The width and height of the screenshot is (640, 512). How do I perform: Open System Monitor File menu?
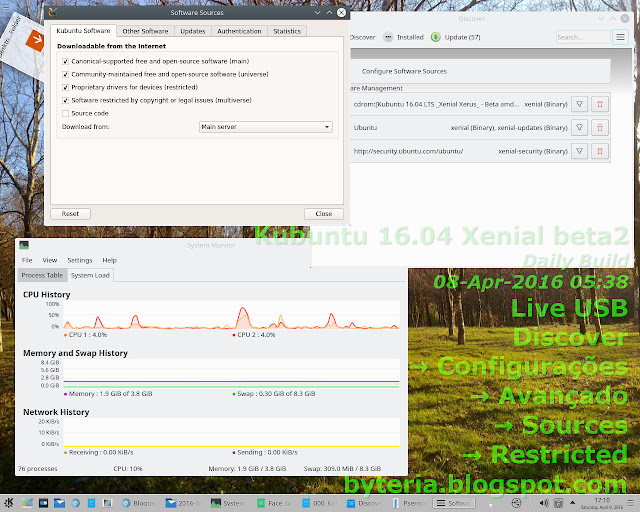(x=27, y=260)
